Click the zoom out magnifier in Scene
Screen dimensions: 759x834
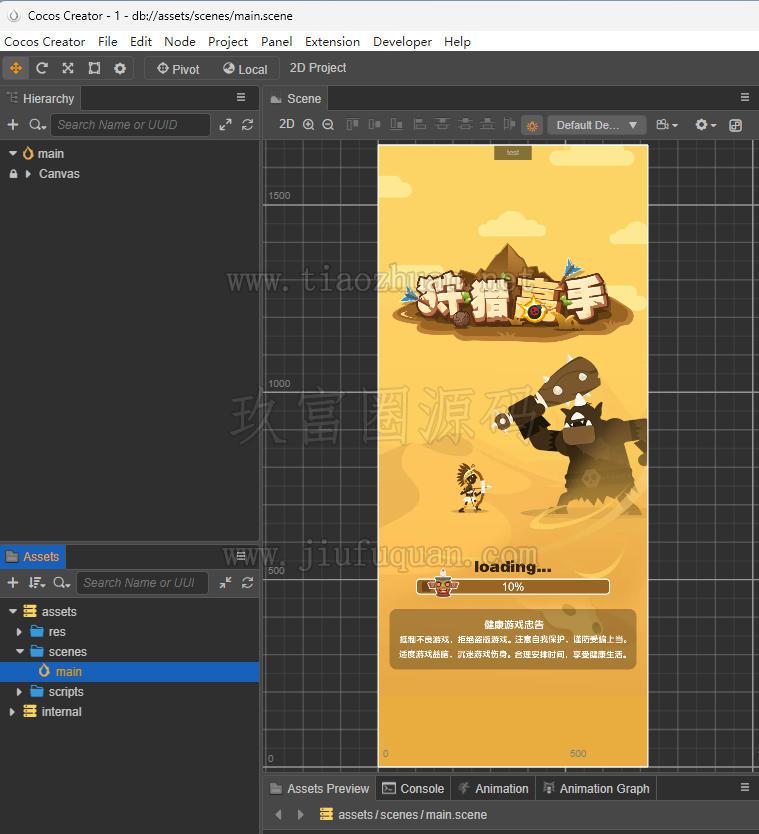coord(328,124)
